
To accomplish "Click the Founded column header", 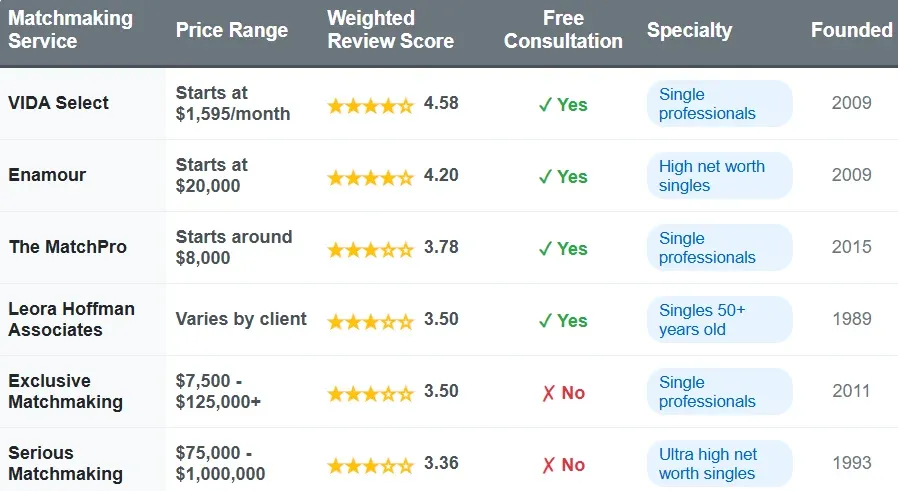I will click(851, 30).
